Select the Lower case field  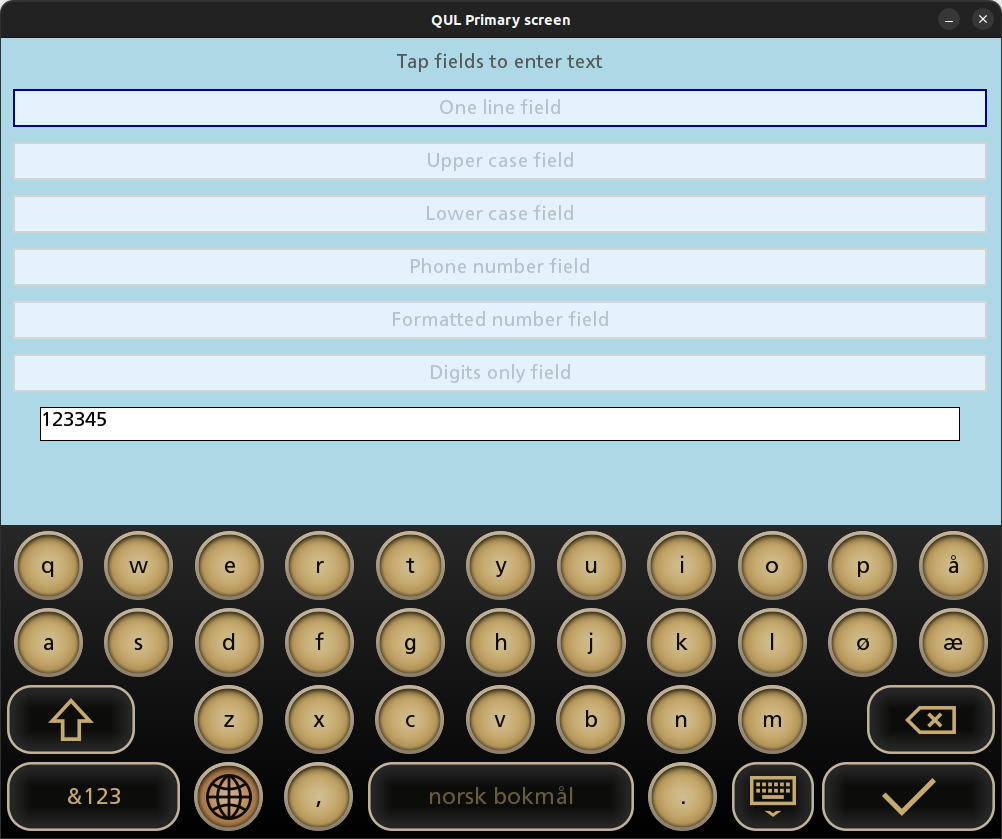pyautogui.click(x=500, y=214)
